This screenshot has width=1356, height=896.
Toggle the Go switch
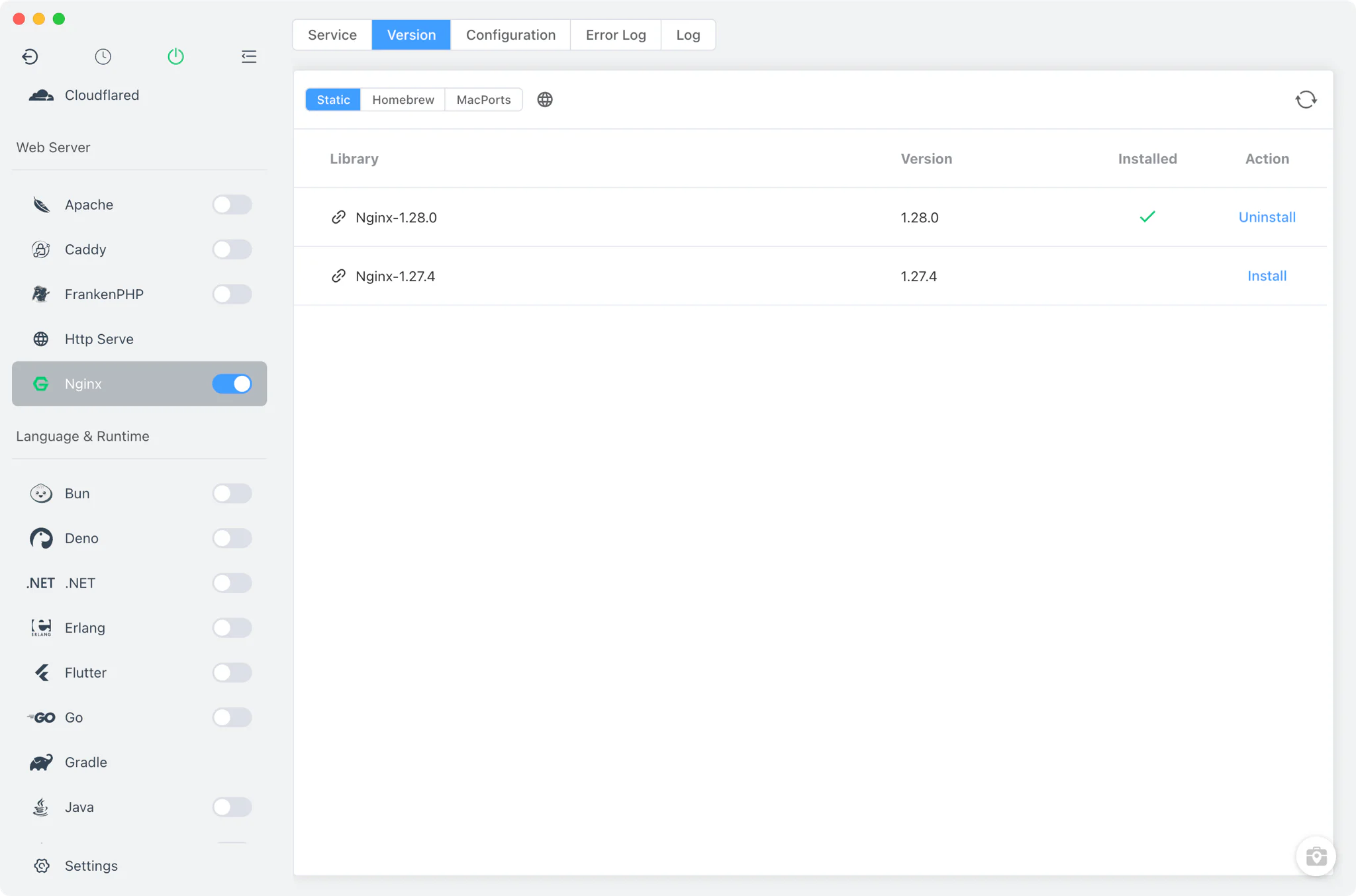pyautogui.click(x=232, y=717)
